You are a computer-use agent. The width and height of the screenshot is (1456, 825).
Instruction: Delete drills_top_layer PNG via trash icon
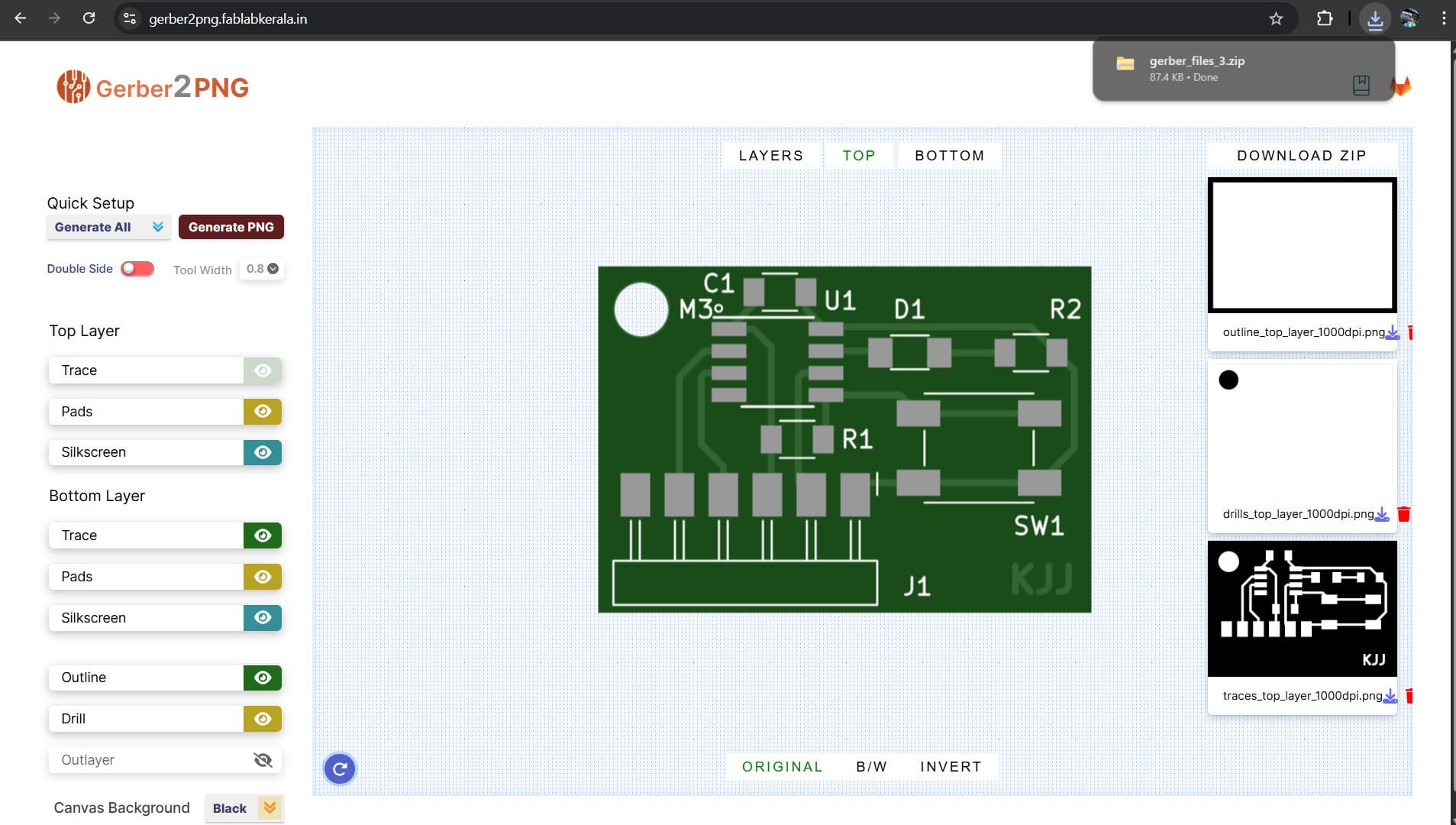pyautogui.click(x=1404, y=513)
